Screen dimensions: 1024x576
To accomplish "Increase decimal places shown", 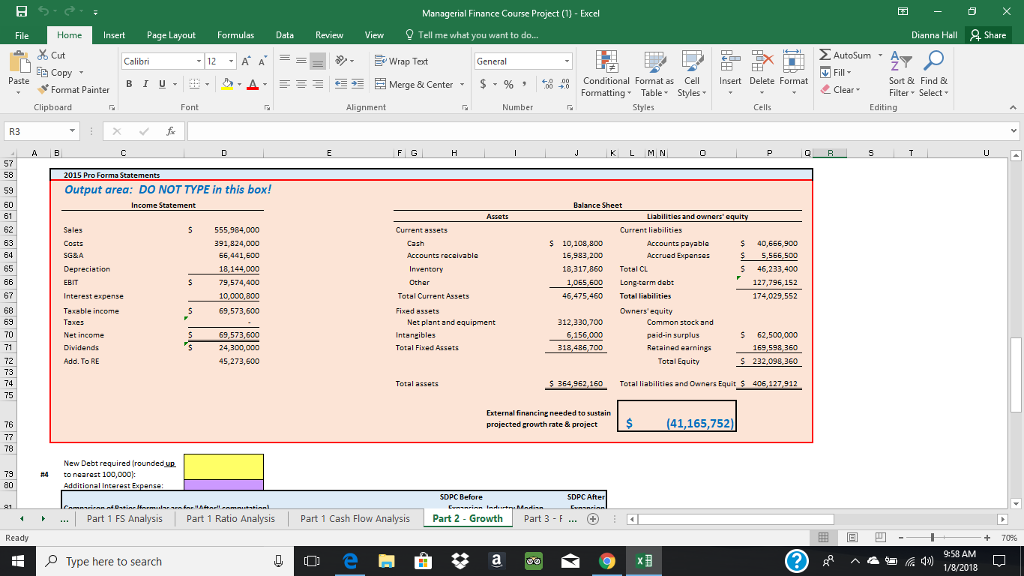I will (548, 84).
